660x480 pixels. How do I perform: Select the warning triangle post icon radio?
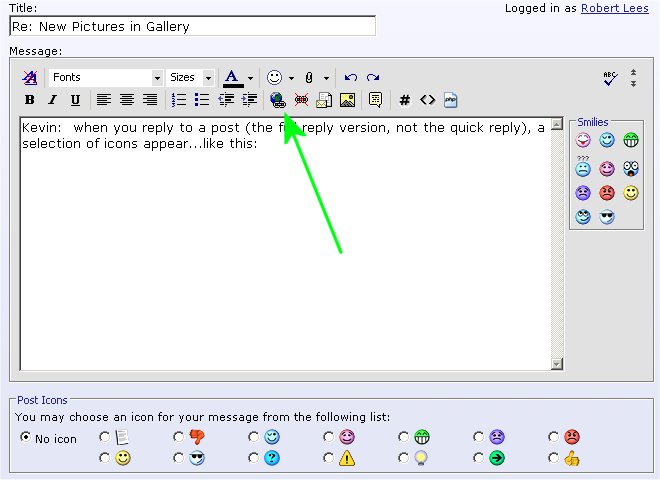tap(329, 458)
